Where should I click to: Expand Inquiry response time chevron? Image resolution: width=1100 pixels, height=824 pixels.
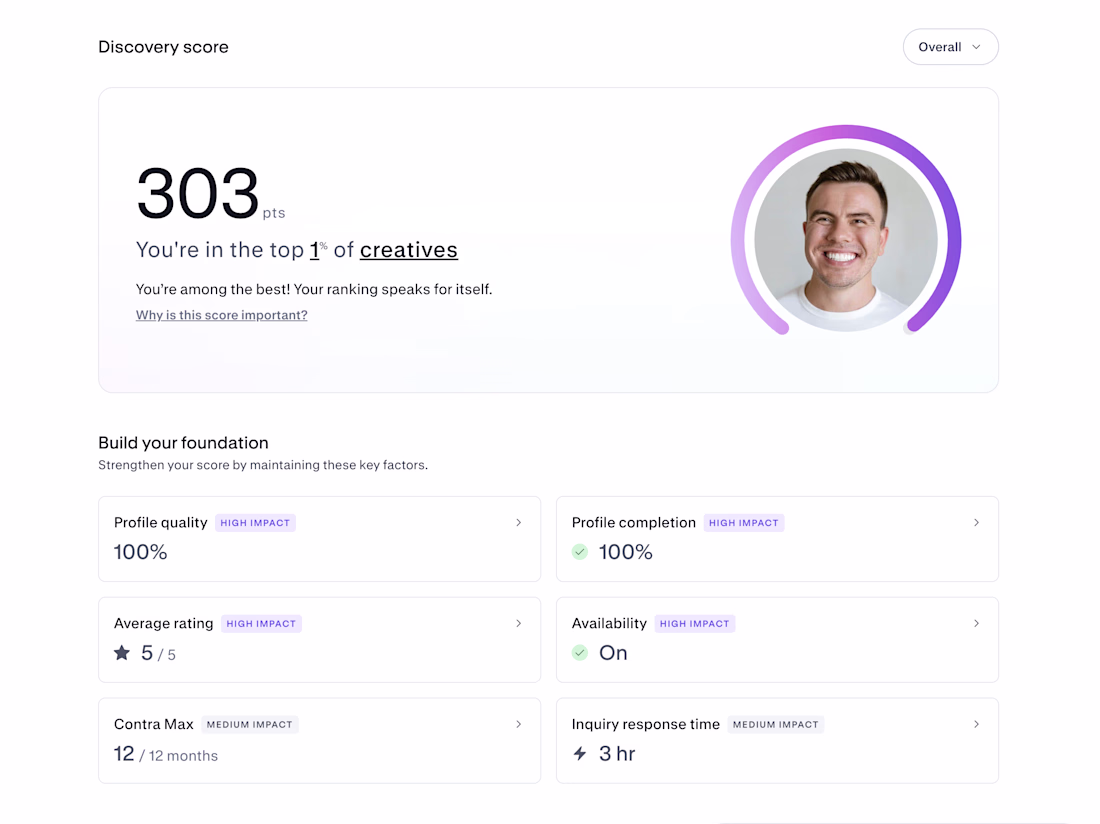pyautogui.click(x=976, y=724)
